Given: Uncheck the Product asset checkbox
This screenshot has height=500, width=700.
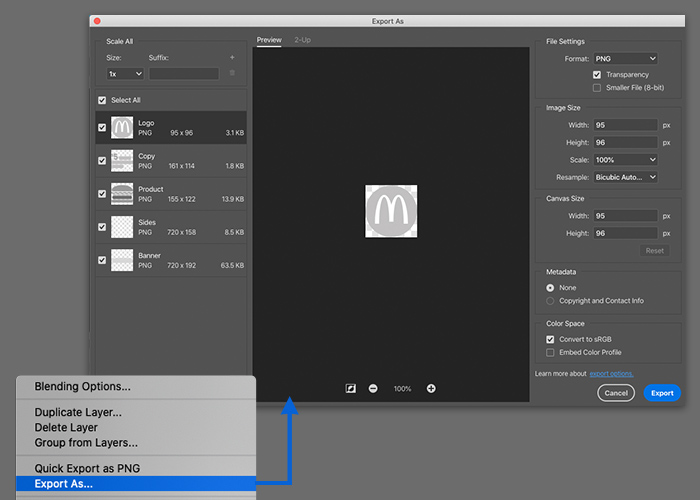Looking at the screenshot, I should pyautogui.click(x=102, y=194).
